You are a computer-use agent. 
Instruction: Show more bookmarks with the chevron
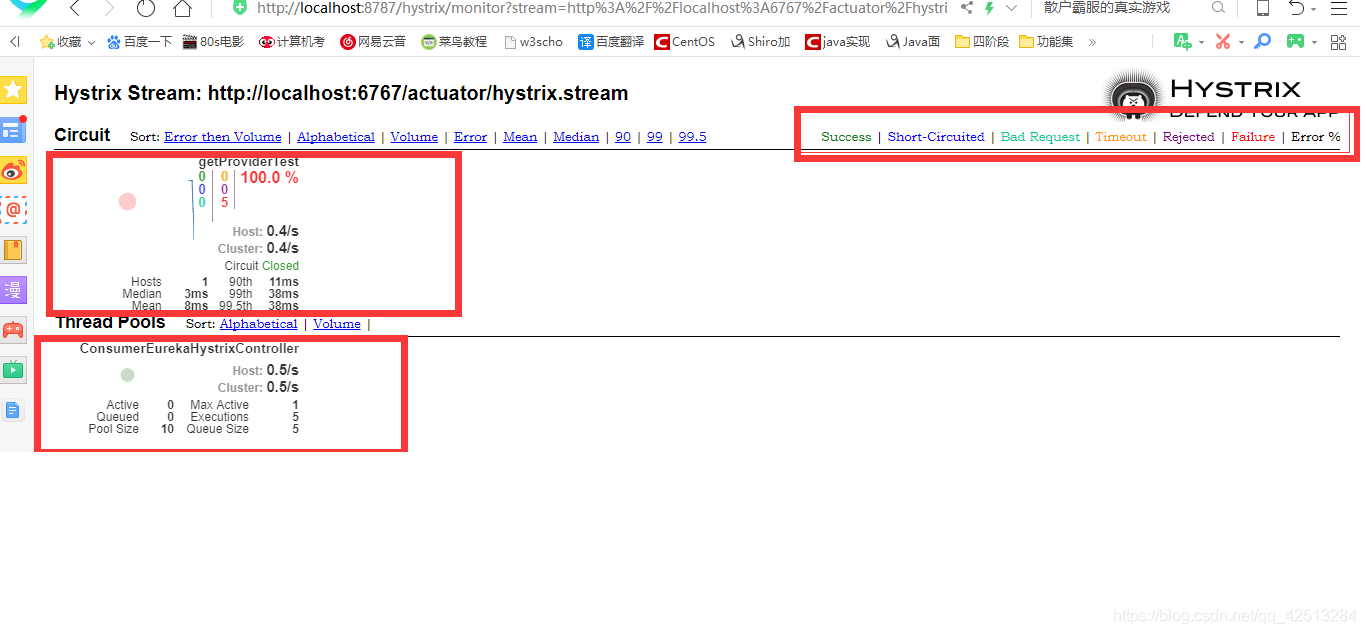pyautogui.click(x=1092, y=43)
